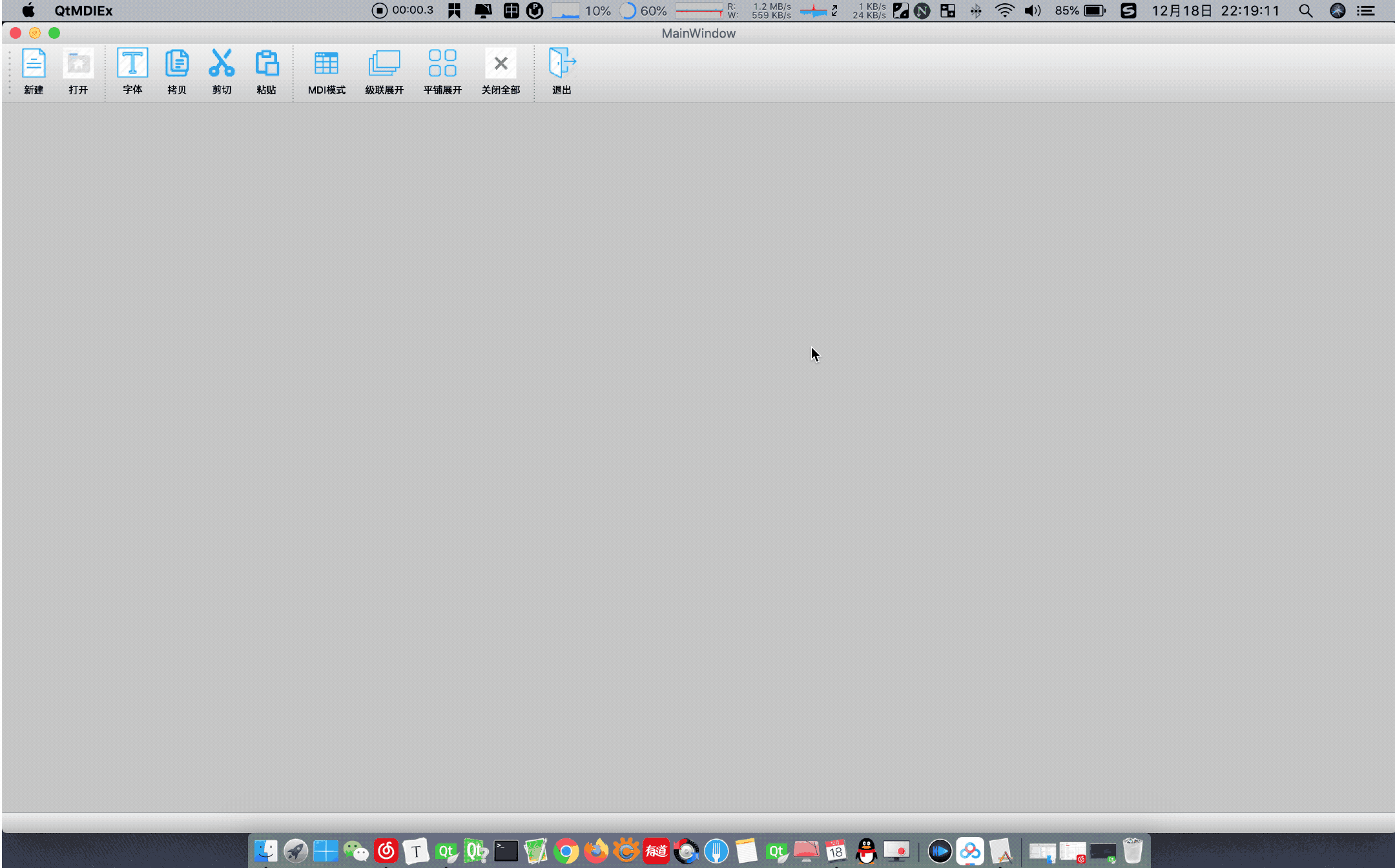Close all subwindows with 关闭全部

click(x=501, y=63)
